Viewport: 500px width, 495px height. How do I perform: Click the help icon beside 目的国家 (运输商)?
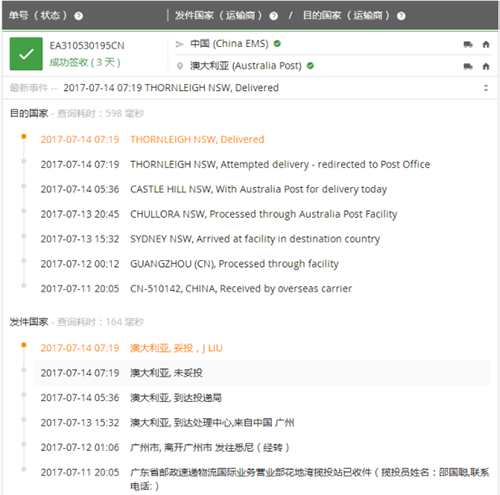coord(401,16)
